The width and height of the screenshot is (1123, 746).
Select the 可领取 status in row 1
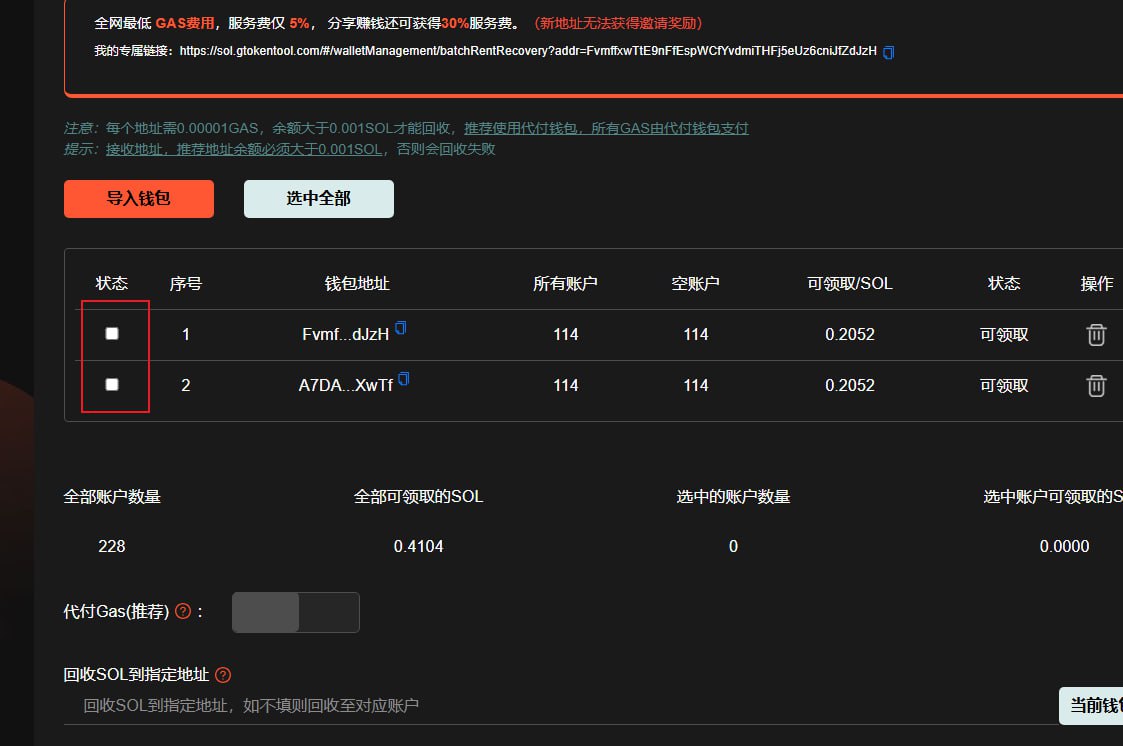coord(1004,335)
